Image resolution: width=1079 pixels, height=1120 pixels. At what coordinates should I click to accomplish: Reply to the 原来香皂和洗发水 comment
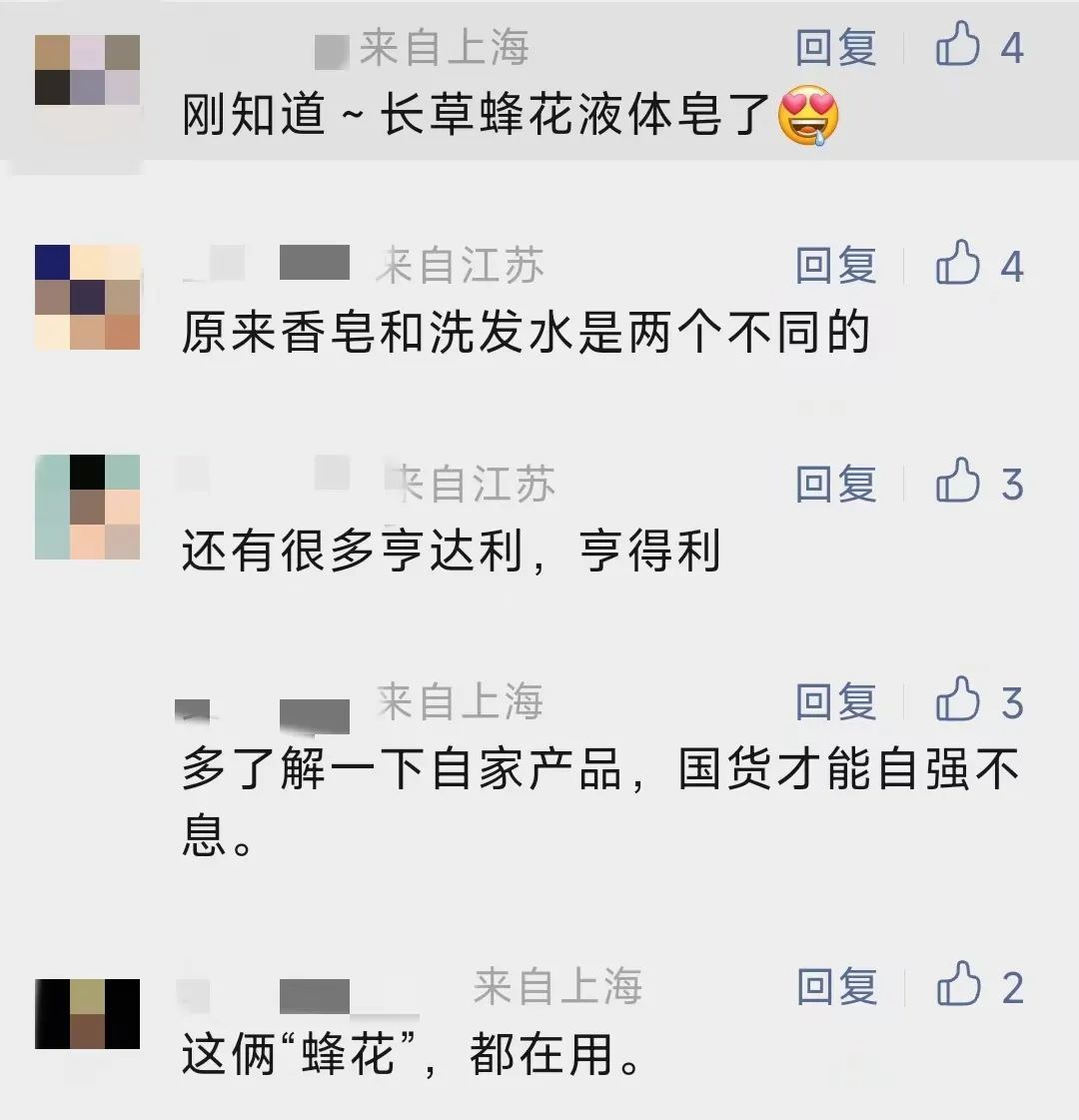click(836, 266)
